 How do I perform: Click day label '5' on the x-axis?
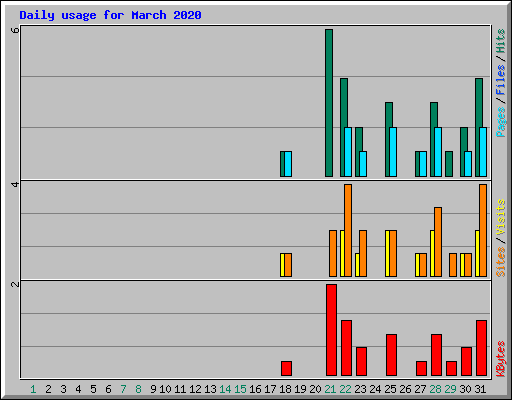tap(93, 389)
